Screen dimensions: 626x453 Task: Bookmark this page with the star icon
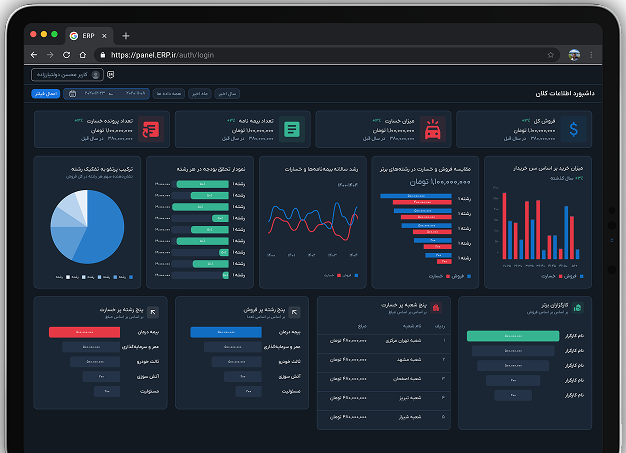tap(550, 55)
